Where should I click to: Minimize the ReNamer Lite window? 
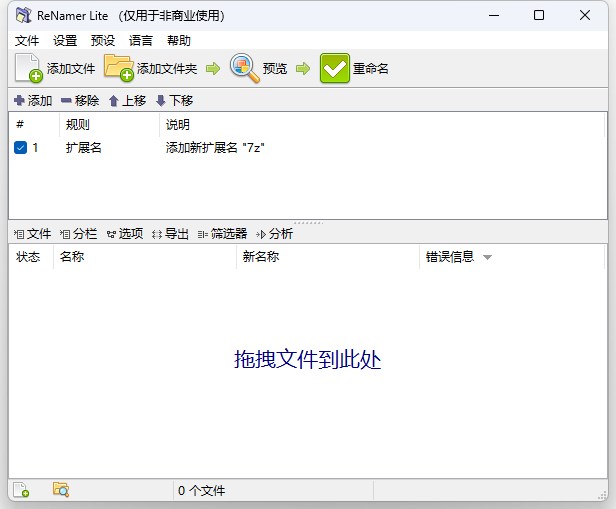tap(494, 16)
